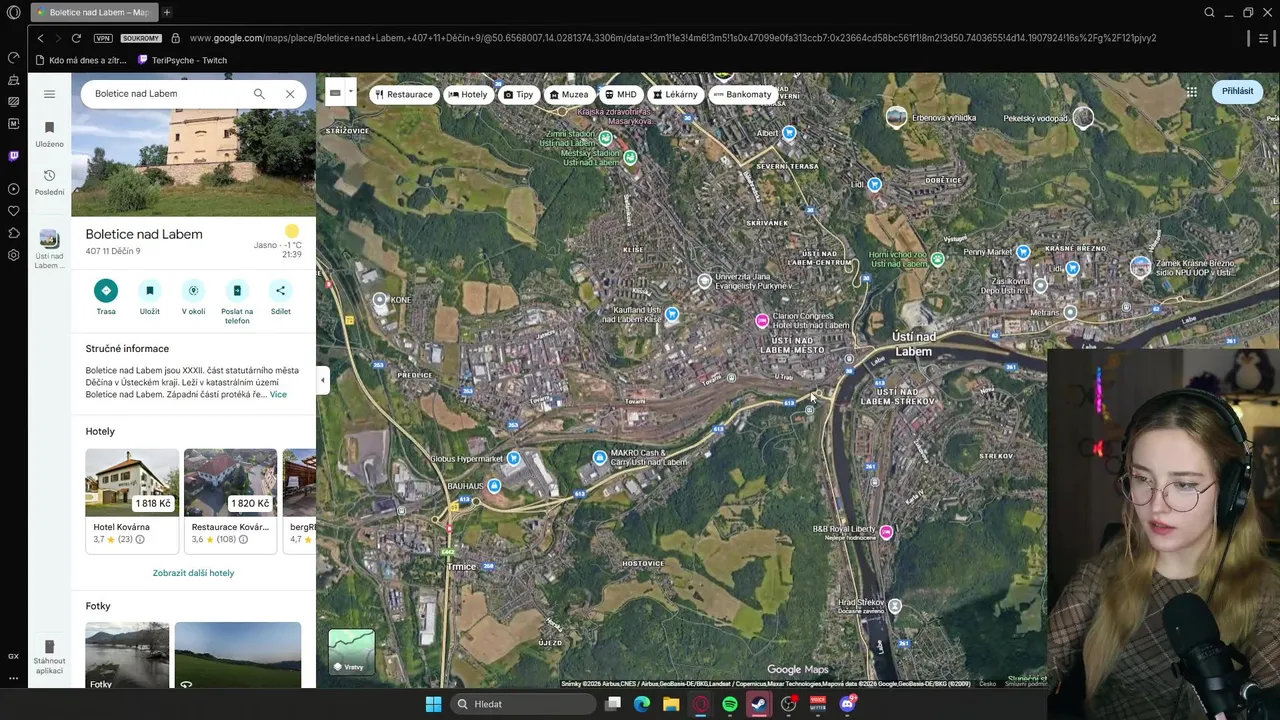Open the Ústí nad Labem recent place
Viewport: 1280px width, 720px height.
[x=49, y=249]
